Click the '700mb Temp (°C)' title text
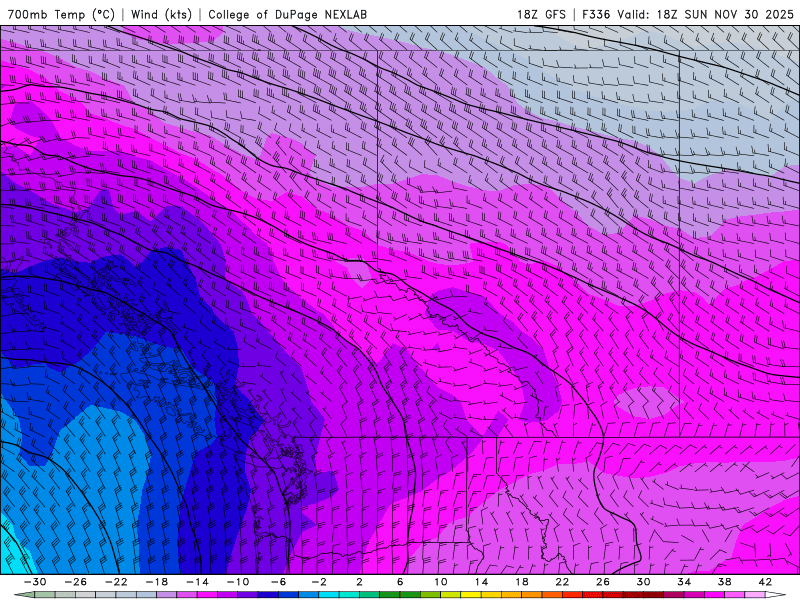 [x=60, y=14]
